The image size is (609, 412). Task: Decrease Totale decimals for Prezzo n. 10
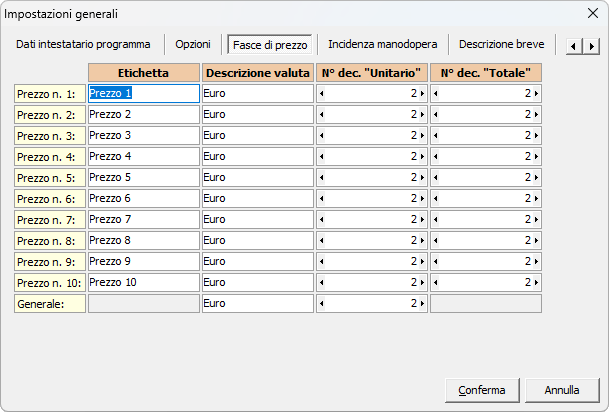tap(436, 282)
